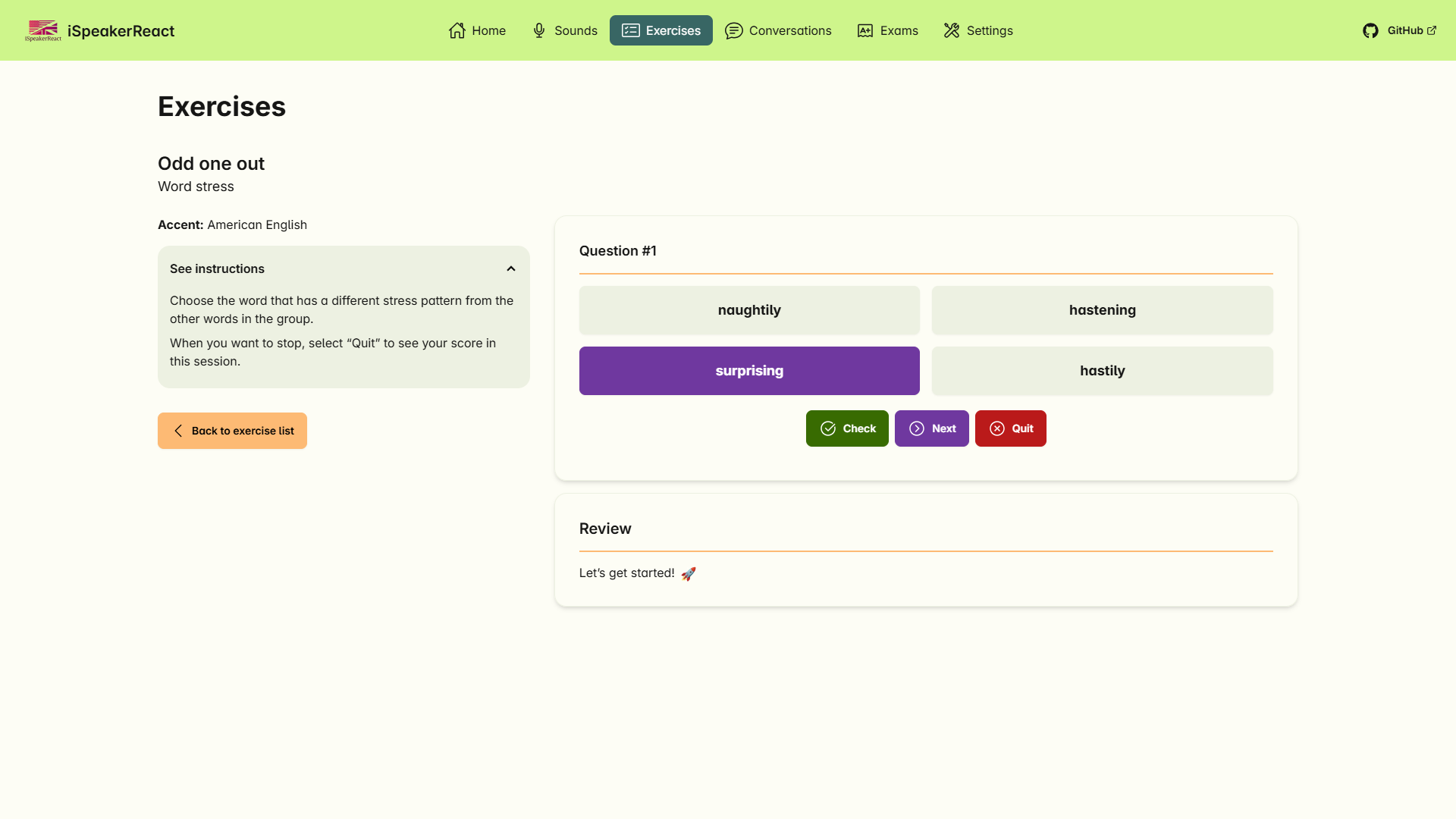Image resolution: width=1456 pixels, height=819 pixels.
Task: Go to the Next question
Action: coord(931,428)
